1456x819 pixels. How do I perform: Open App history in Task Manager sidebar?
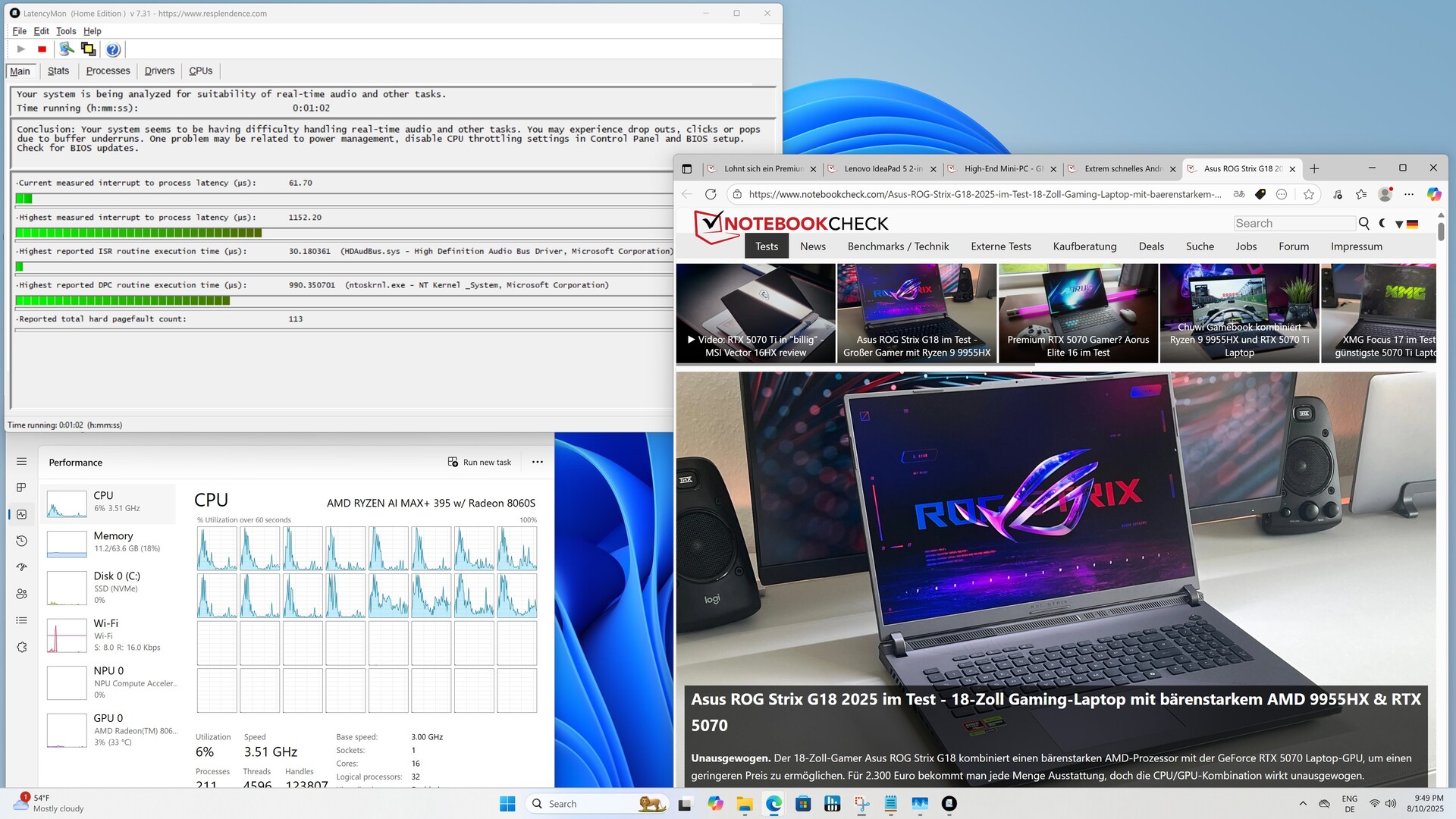pos(21,541)
